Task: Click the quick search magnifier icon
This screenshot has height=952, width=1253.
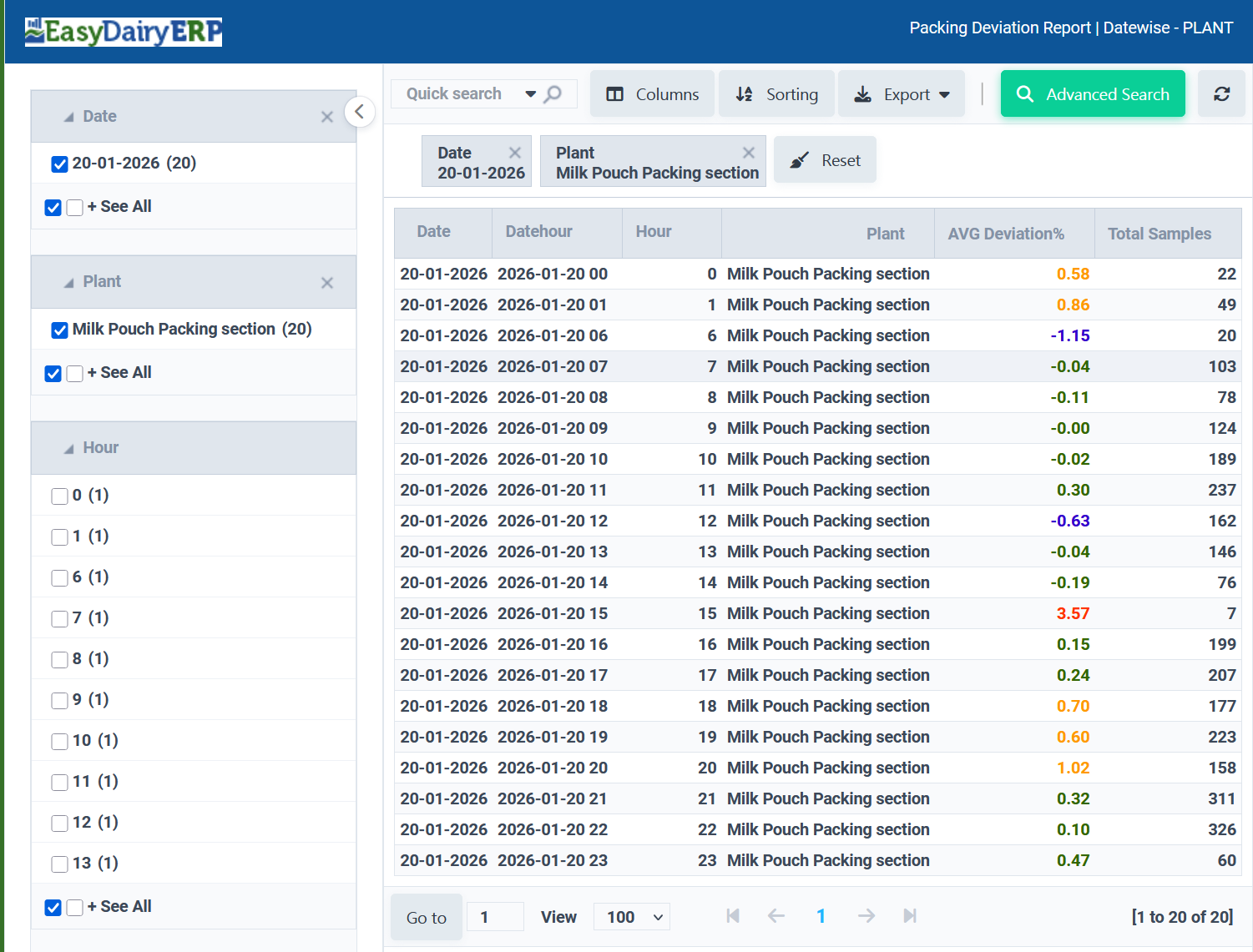Action: tap(553, 93)
